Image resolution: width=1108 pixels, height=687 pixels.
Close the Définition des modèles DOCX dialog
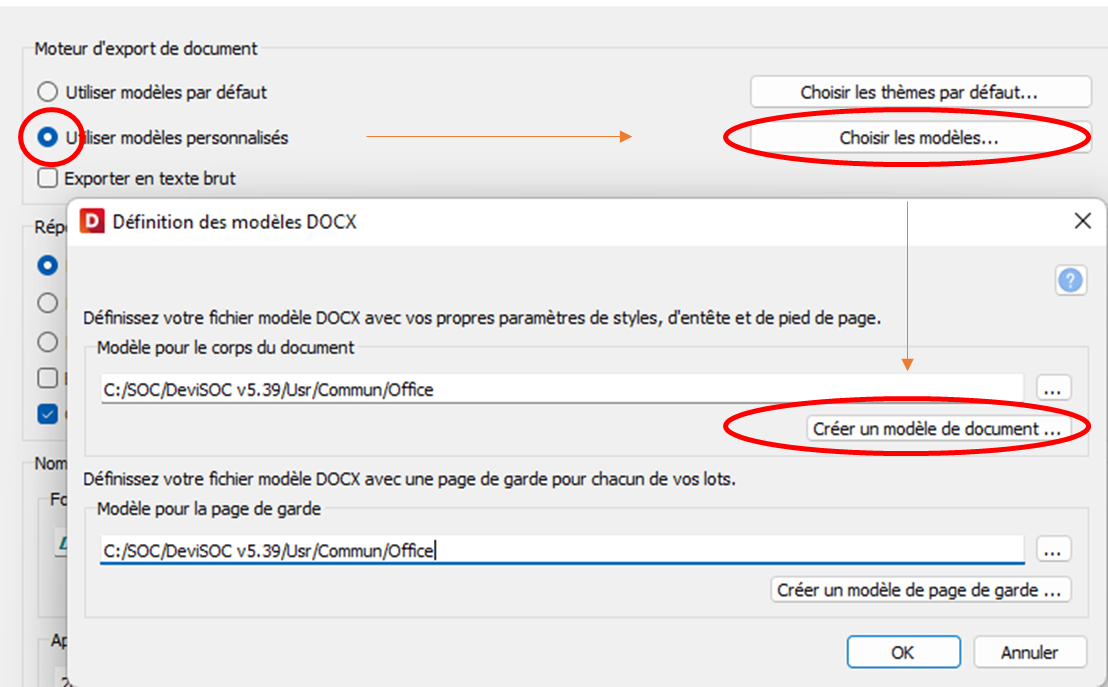pos(1082,221)
